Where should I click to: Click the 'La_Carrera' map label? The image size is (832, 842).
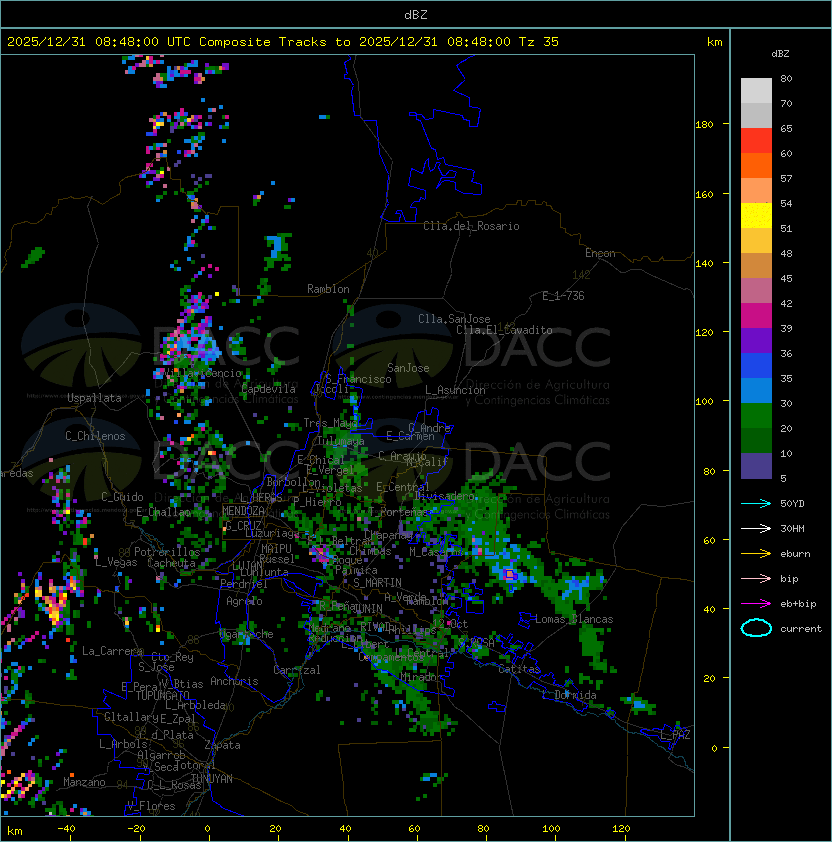112,651
